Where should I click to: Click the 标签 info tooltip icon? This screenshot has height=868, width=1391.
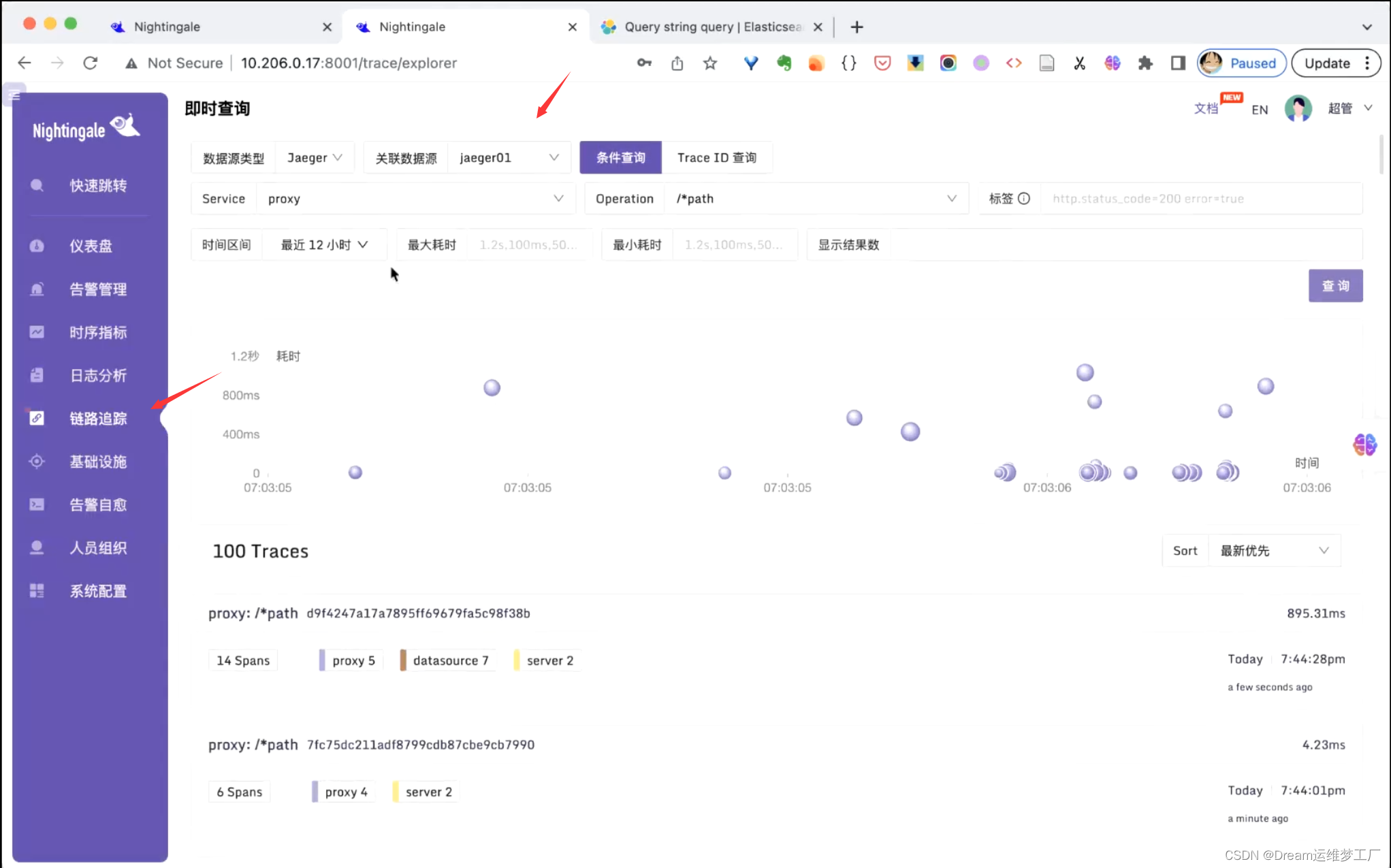[1023, 199]
